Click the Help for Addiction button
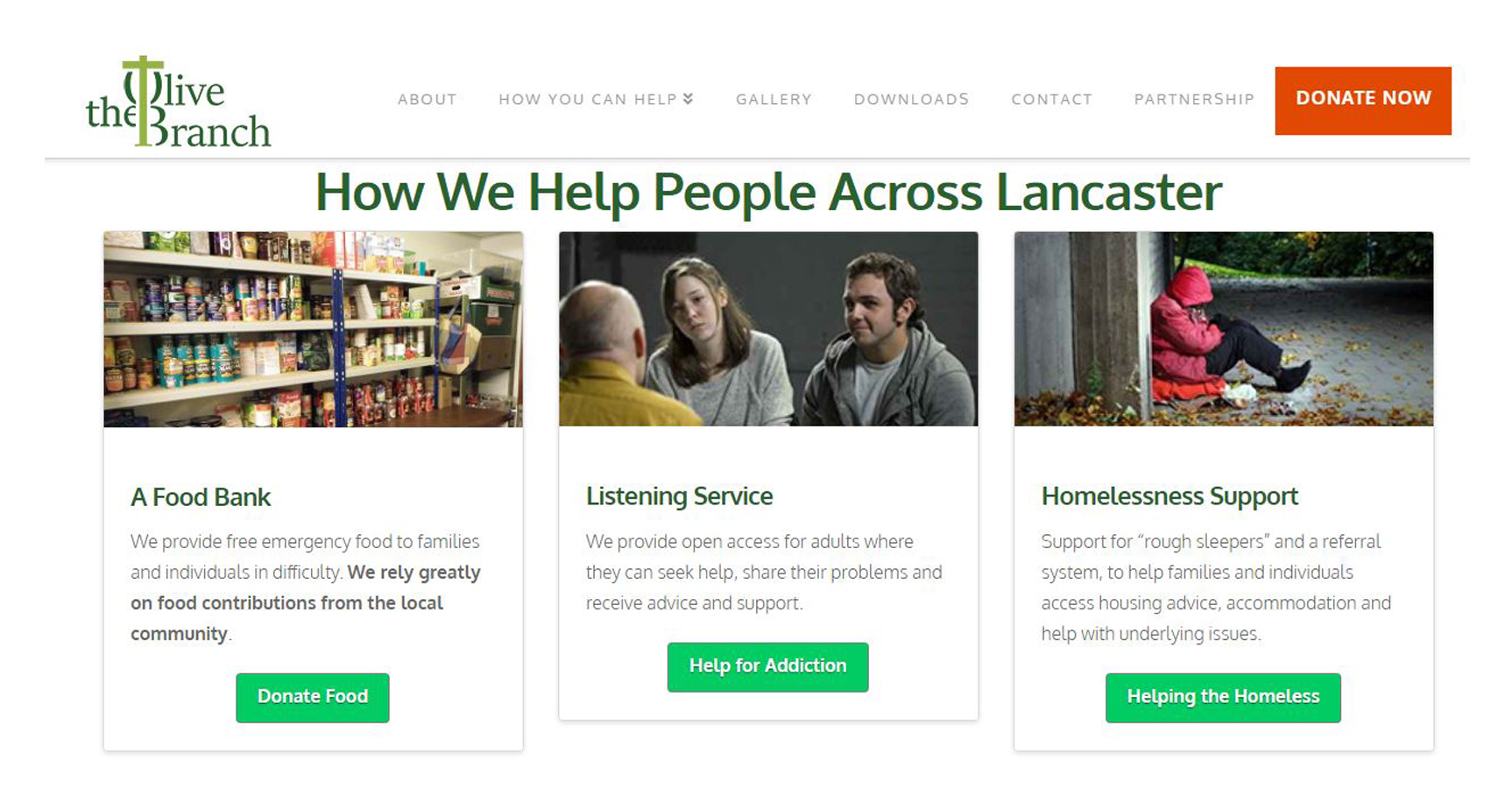1512x809 pixels. click(x=768, y=667)
